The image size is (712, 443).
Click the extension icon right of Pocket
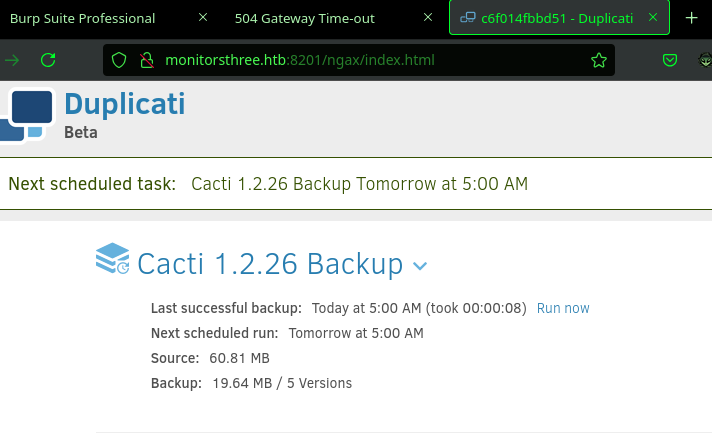pos(705,60)
